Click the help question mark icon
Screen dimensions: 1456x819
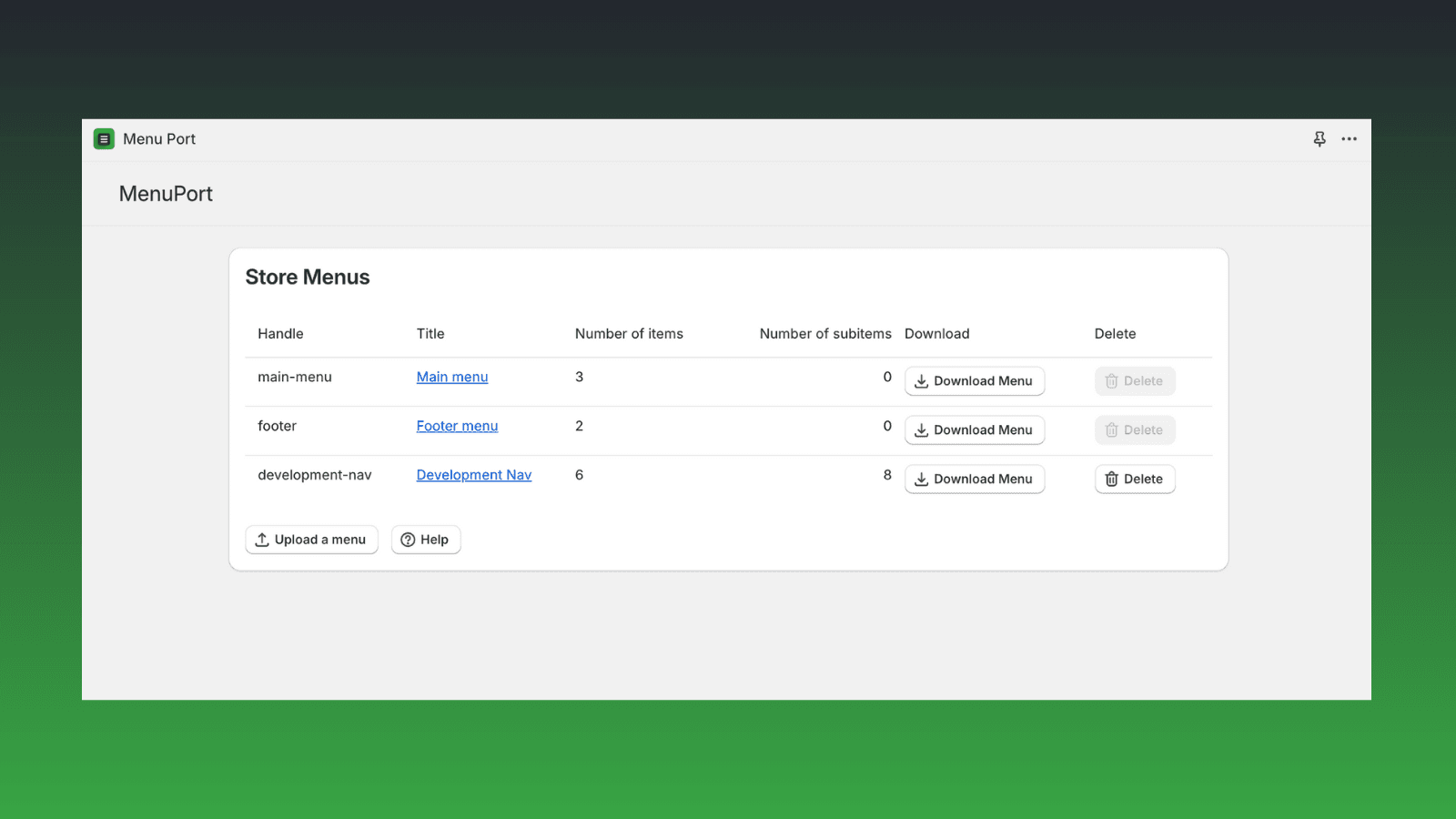408,540
